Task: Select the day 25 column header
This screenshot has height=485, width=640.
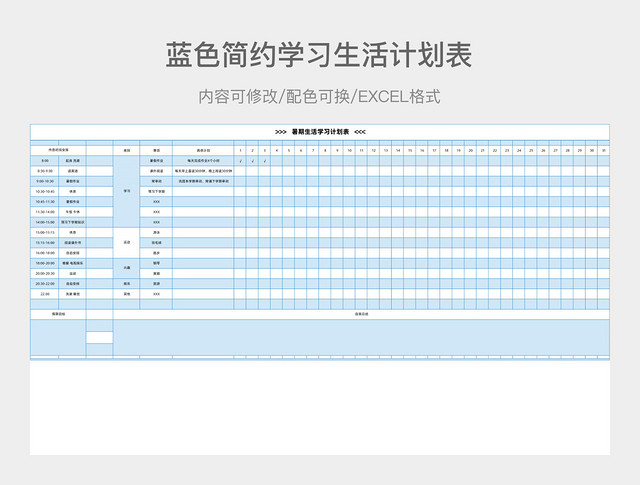Action: point(531,151)
